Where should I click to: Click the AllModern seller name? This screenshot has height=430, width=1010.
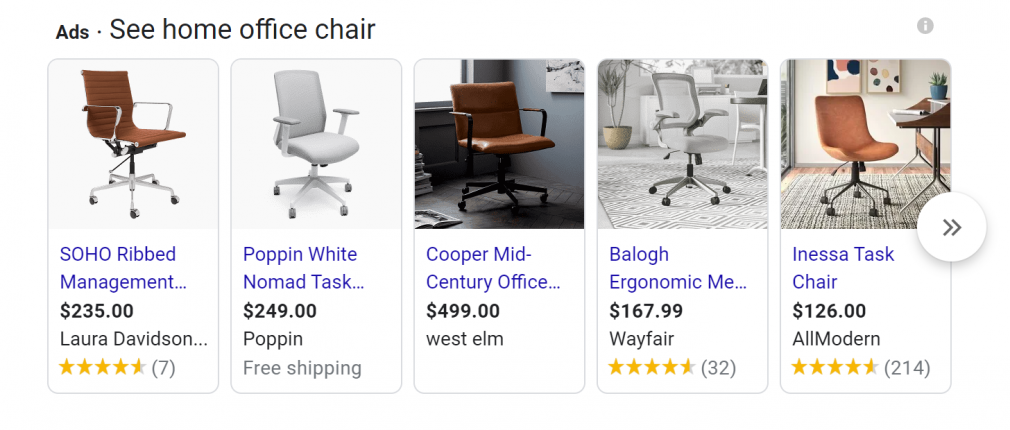point(836,339)
